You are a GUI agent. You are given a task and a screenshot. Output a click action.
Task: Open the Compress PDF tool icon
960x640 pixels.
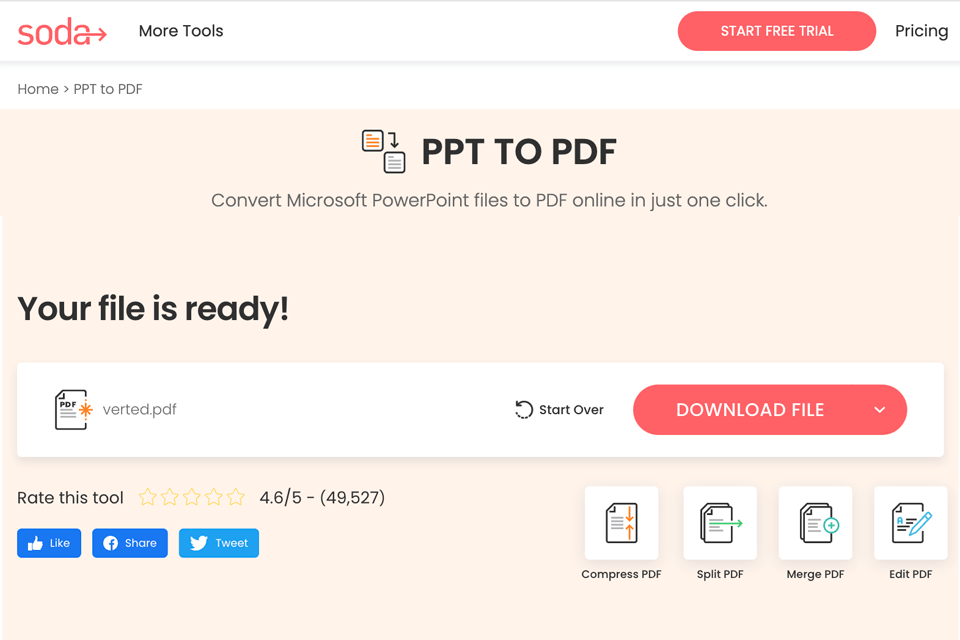point(621,523)
